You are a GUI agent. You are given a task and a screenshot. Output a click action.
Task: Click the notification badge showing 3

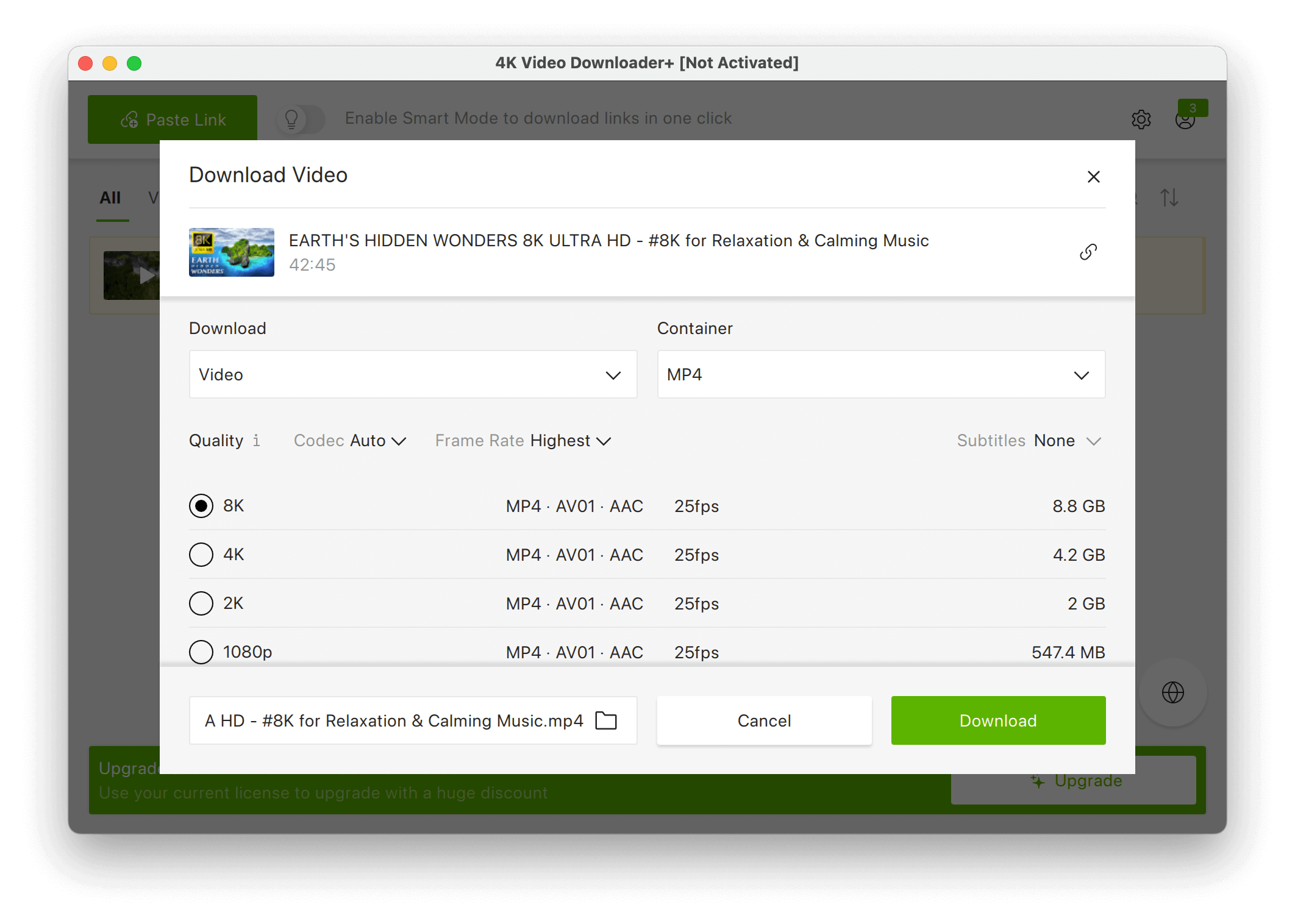tap(1193, 108)
